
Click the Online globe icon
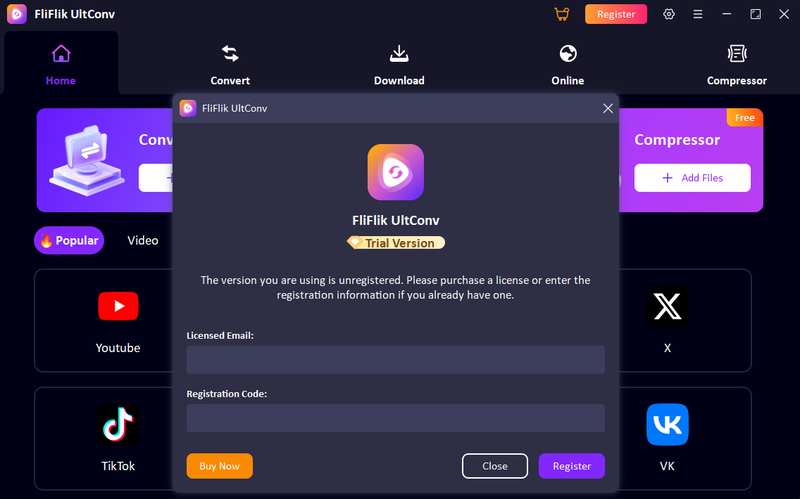click(568, 53)
